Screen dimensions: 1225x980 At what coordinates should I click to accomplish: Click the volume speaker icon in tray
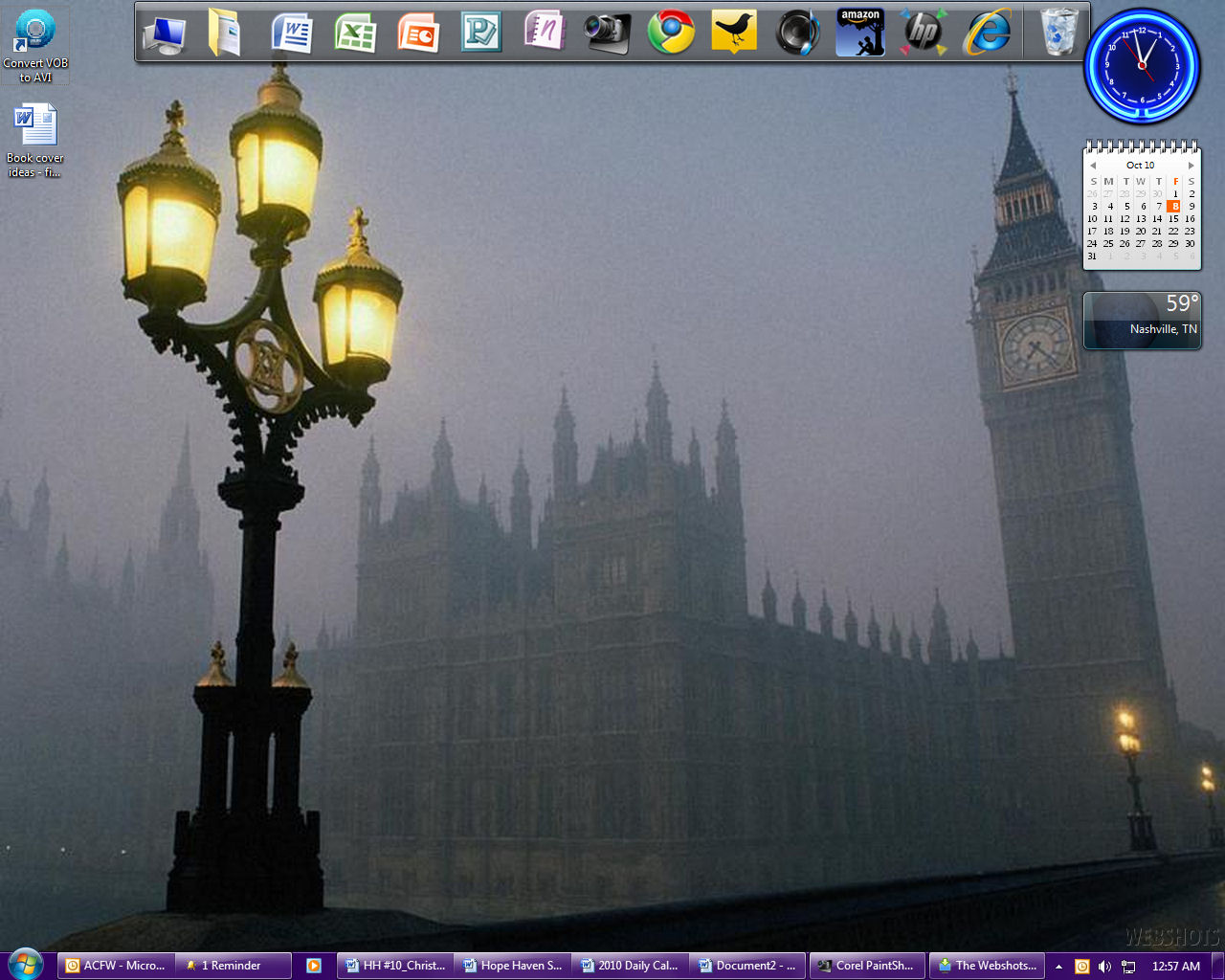(1104, 967)
